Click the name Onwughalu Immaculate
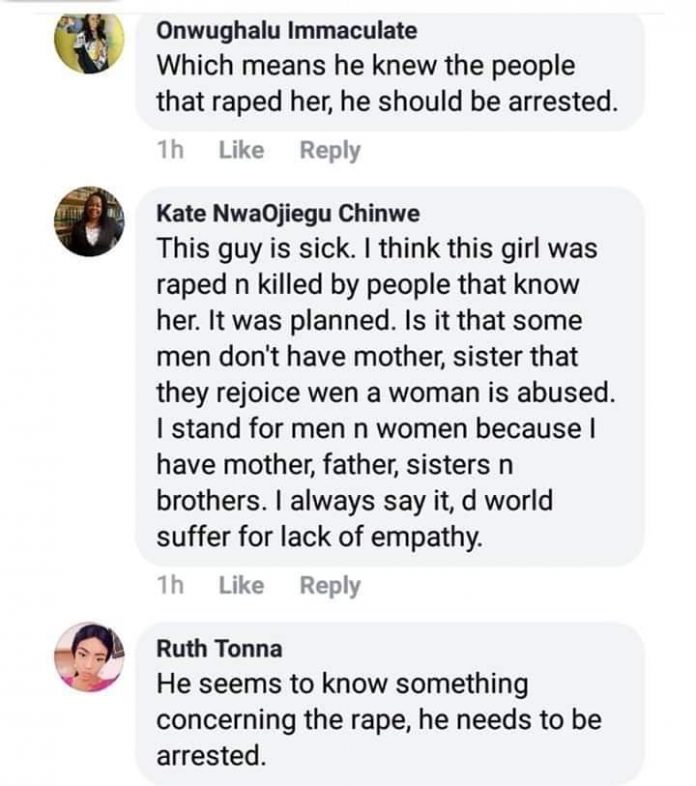The height and width of the screenshot is (786, 696). click(286, 31)
